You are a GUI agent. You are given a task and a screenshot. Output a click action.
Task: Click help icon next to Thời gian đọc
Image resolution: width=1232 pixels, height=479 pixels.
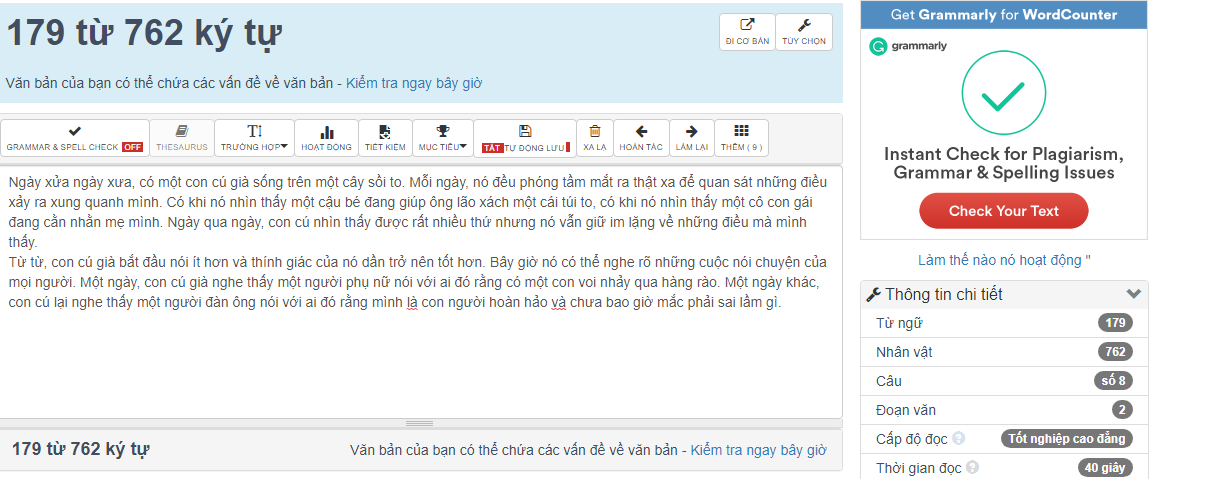(973, 467)
